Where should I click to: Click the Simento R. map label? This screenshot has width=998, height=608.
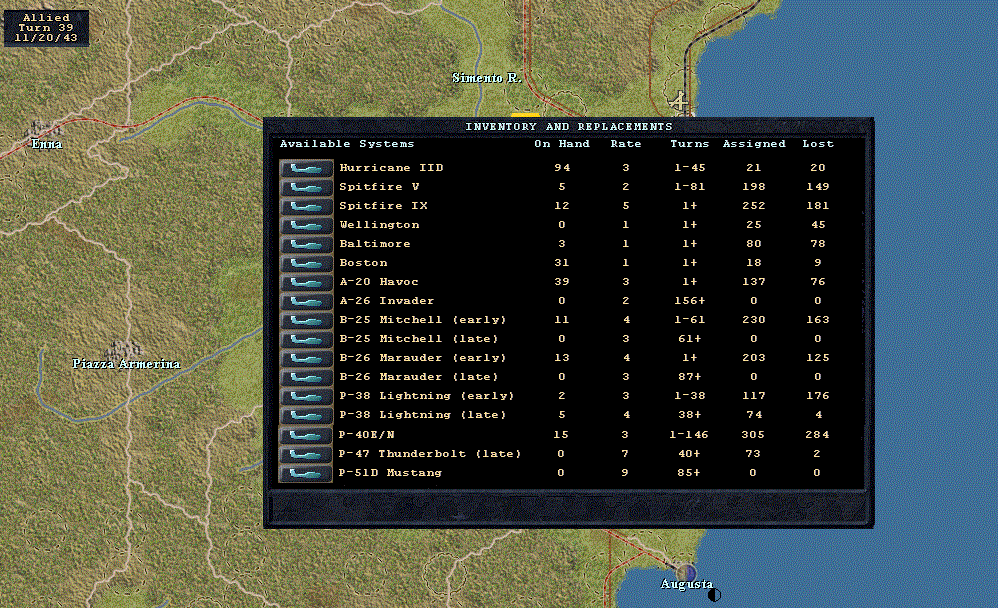coord(487,78)
